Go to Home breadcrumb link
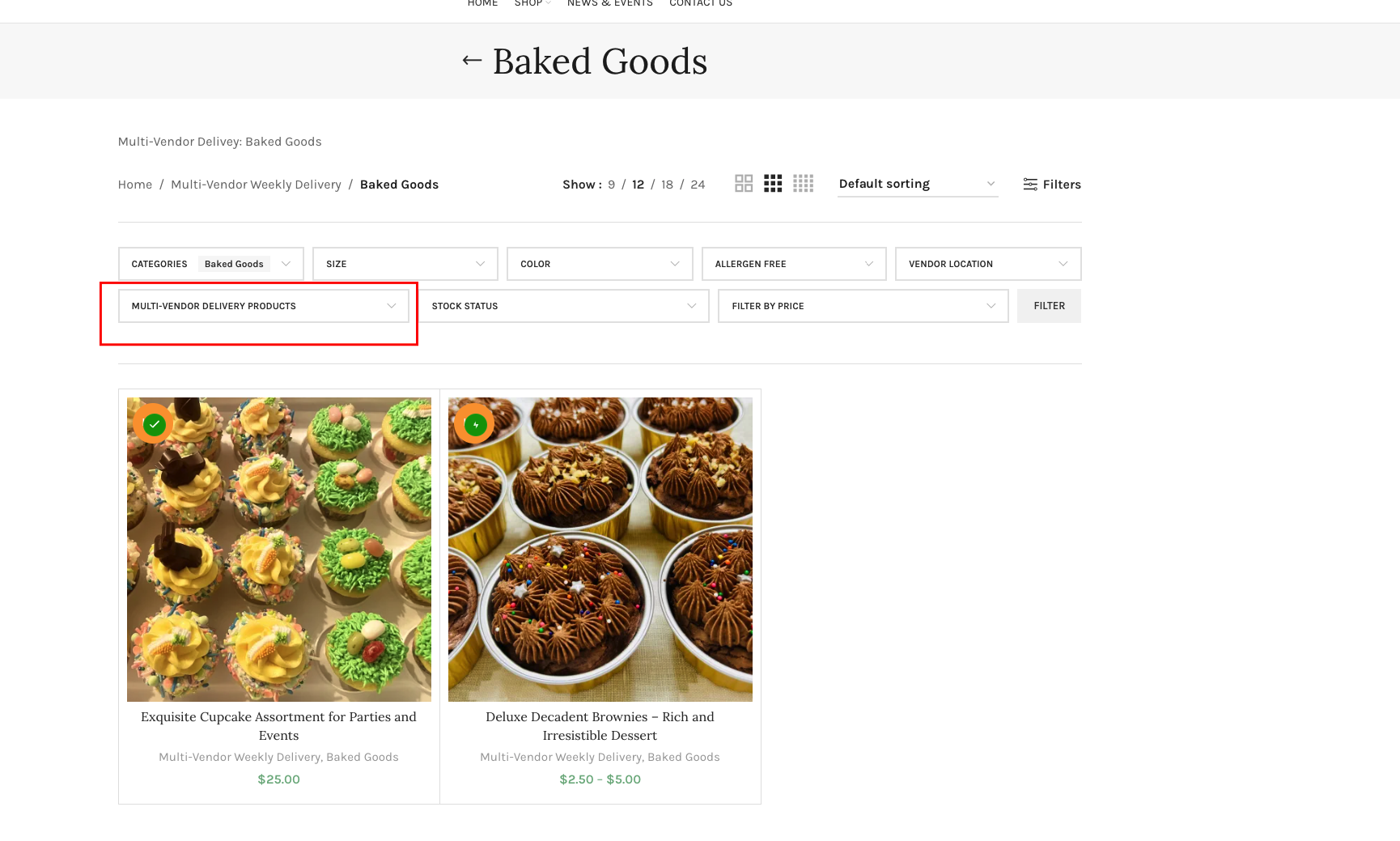The width and height of the screenshot is (1400, 841). click(x=135, y=185)
